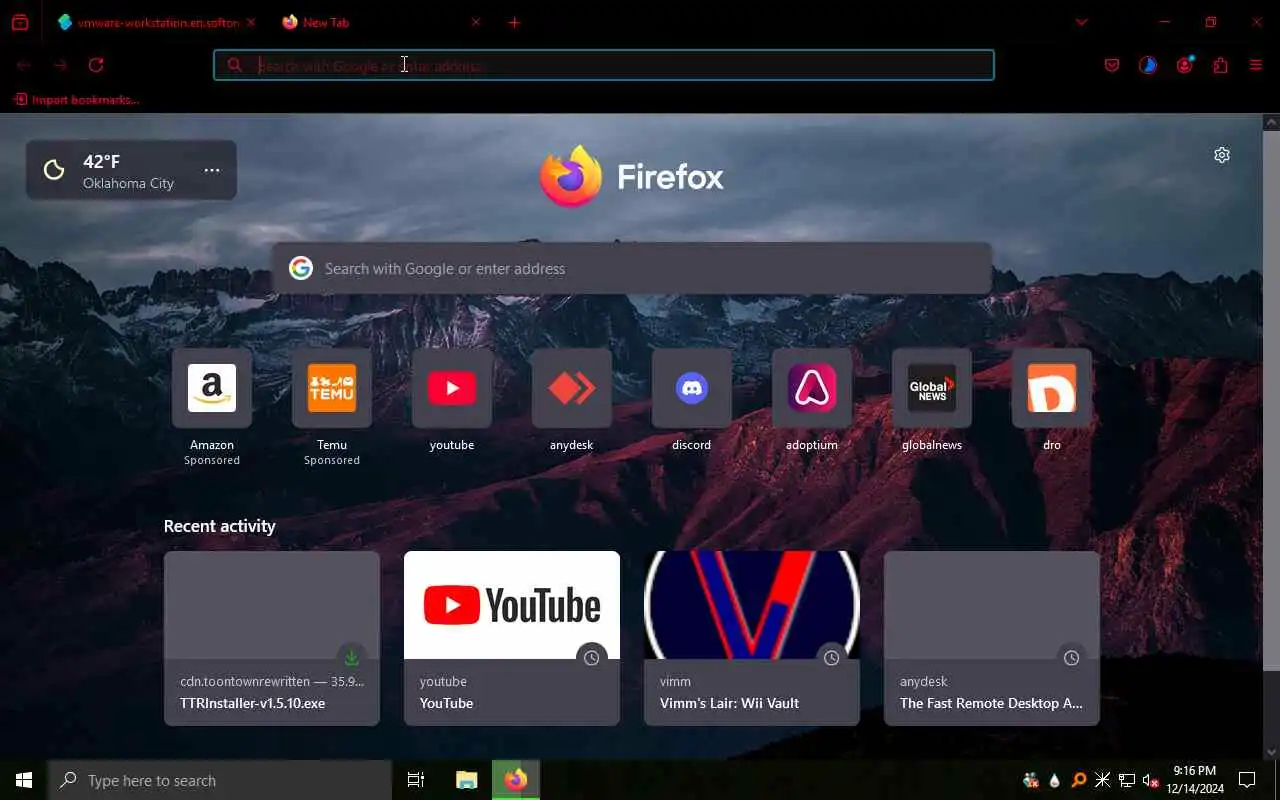1280x800 pixels.
Task: Open weather widget options menu
Action: [212, 170]
